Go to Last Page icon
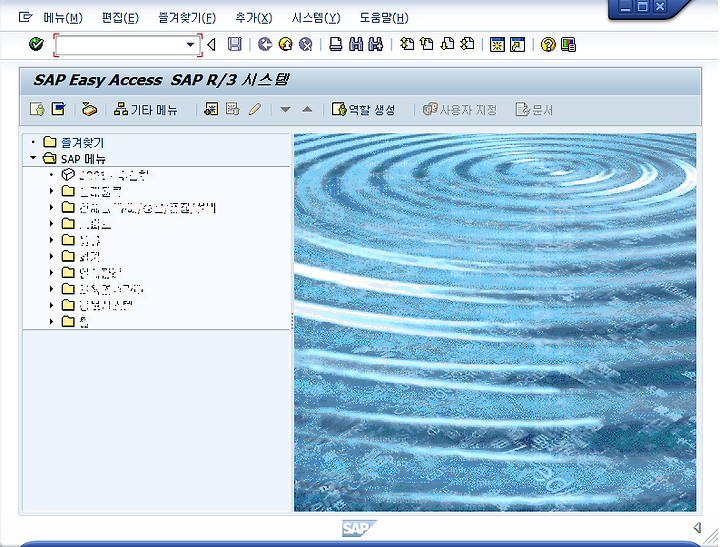Viewport: 720px width, 547px height. [467, 45]
